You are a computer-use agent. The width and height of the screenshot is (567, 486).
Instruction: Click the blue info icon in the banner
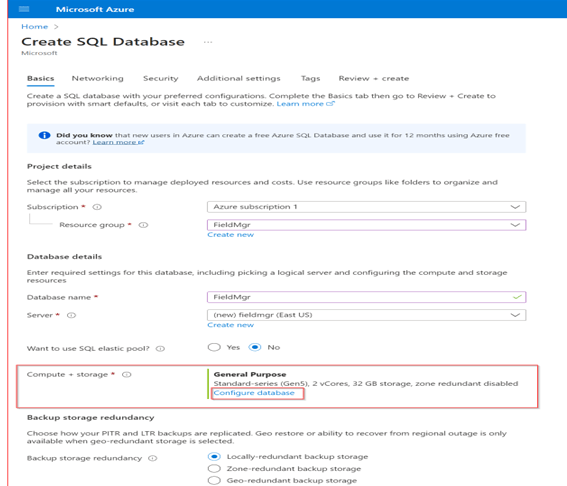click(44, 135)
